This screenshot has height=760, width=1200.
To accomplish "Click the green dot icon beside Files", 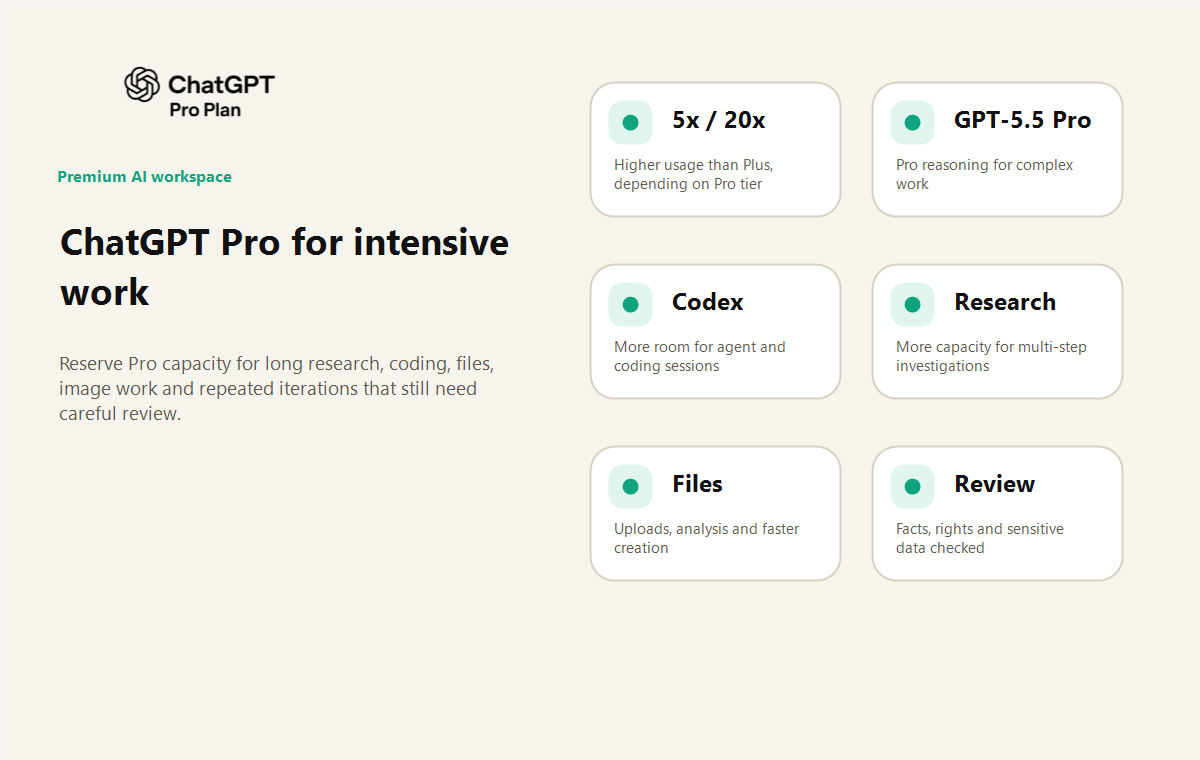I will pyautogui.click(x=630, y=486).
